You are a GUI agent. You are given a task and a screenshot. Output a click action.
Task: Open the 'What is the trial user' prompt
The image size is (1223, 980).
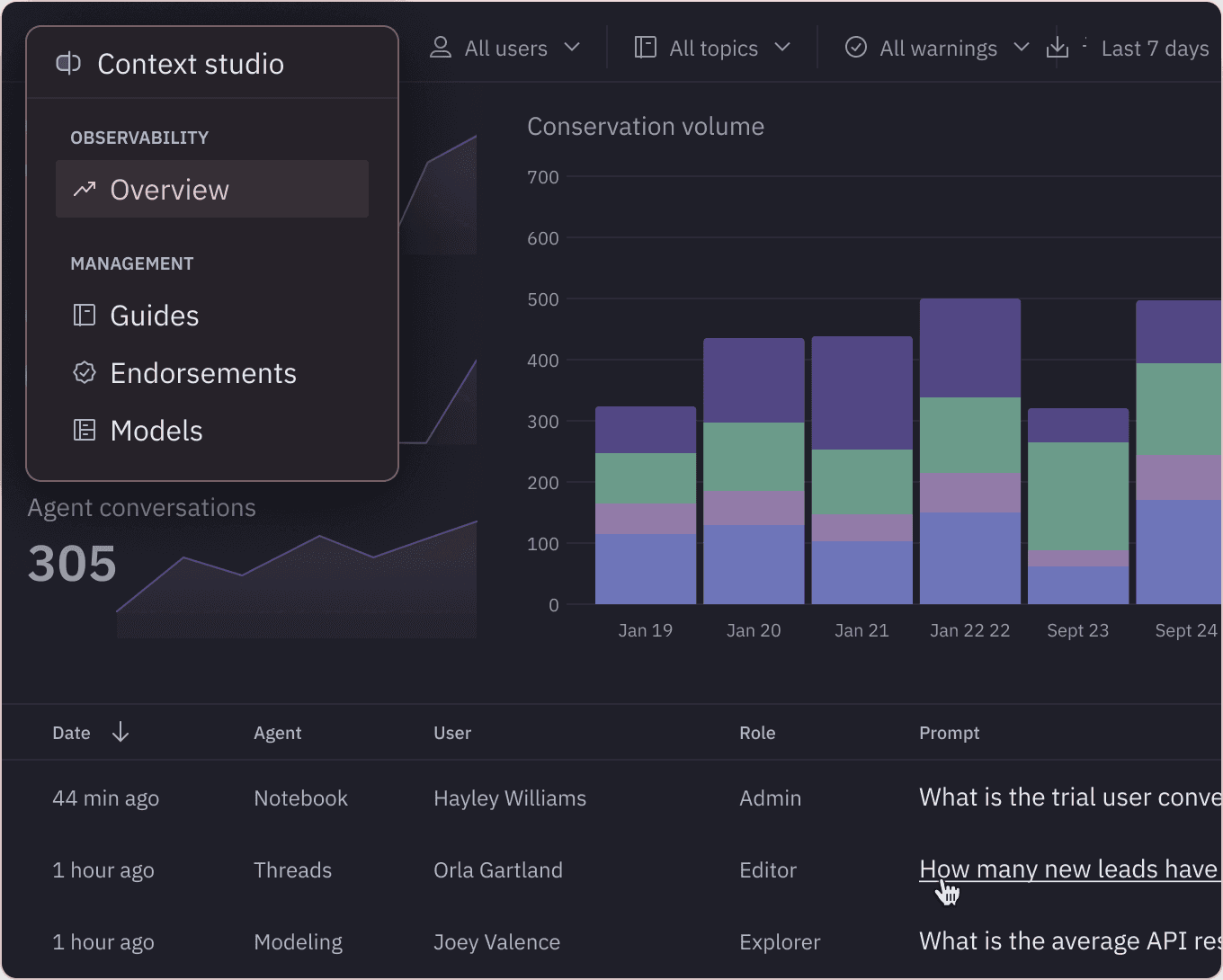(1069, 797)
